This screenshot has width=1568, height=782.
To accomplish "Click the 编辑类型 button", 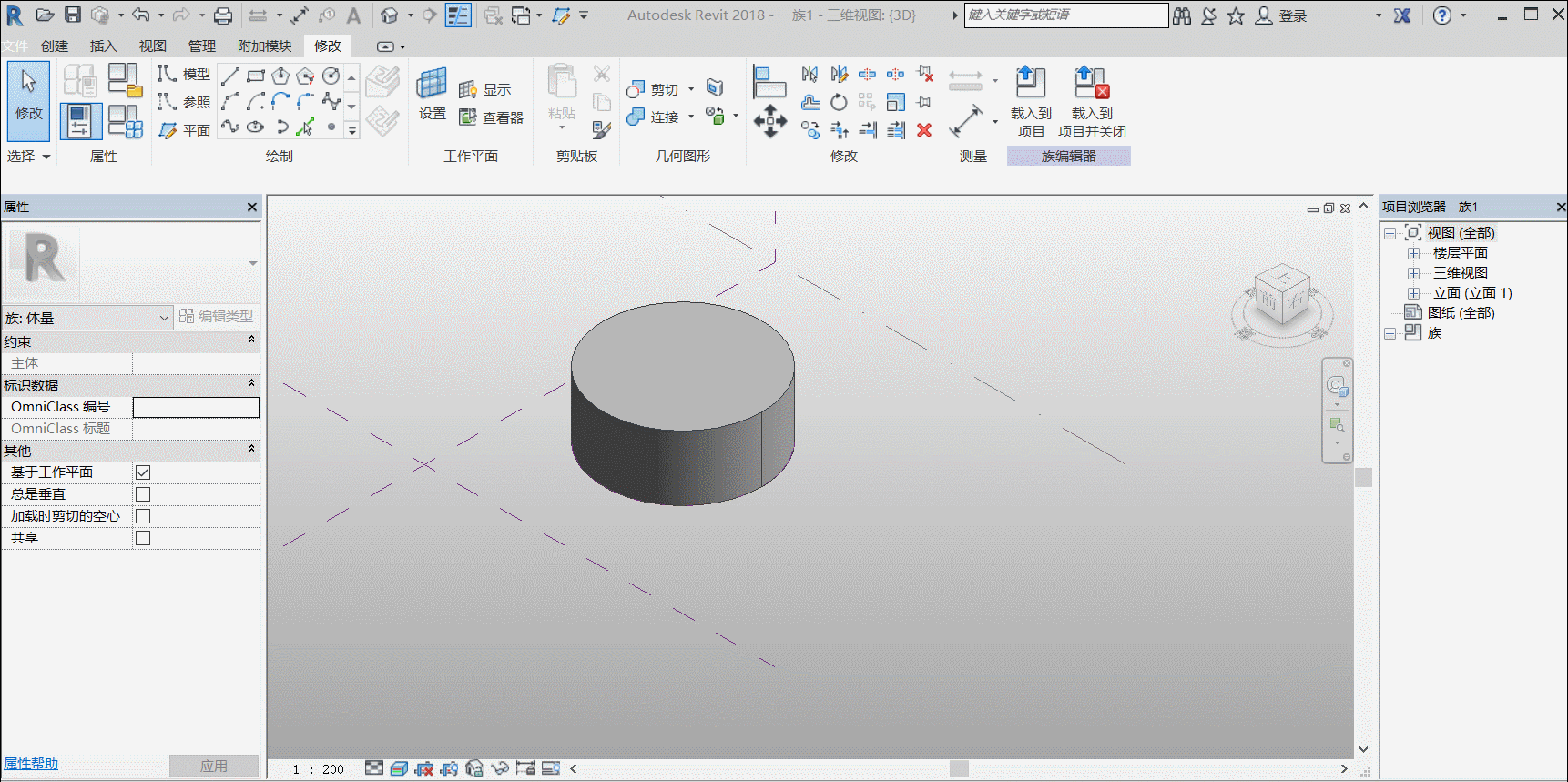I will point(217,316).
